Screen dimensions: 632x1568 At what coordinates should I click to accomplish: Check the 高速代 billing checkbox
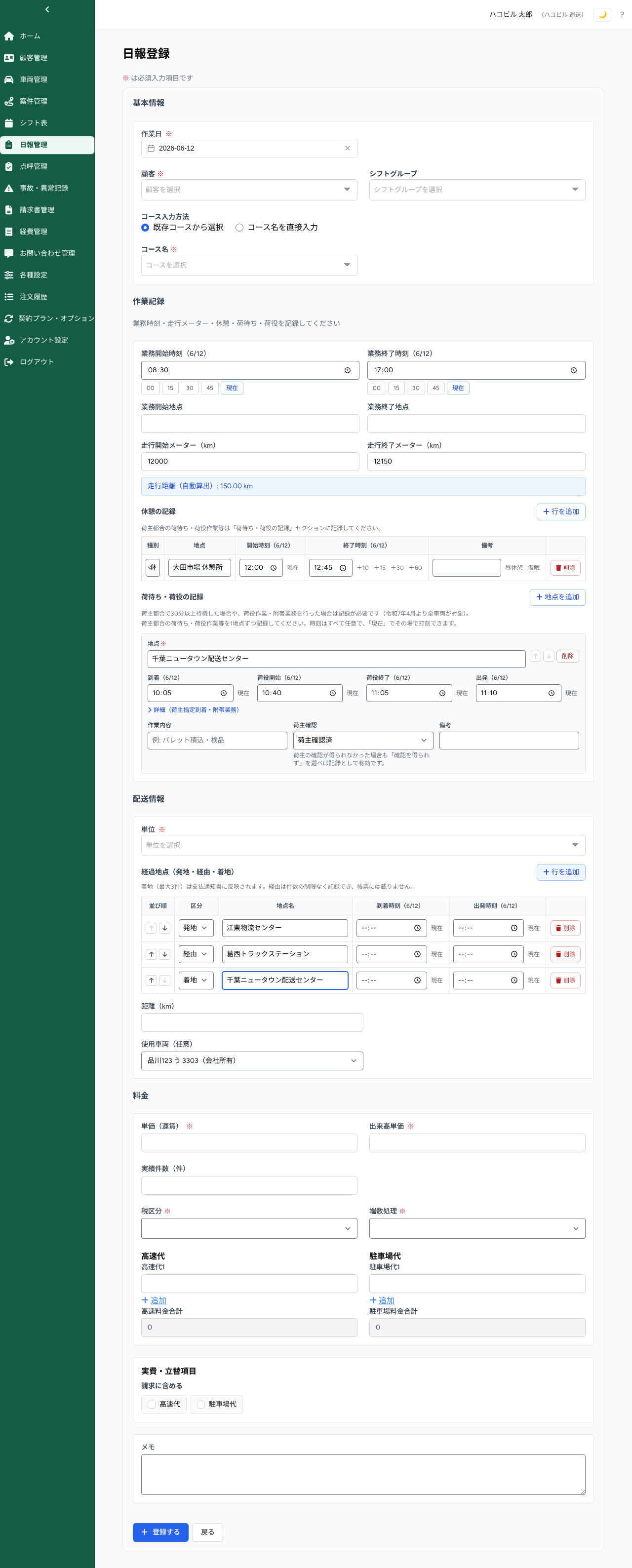pyautogui.click(x=152, y=1405)
